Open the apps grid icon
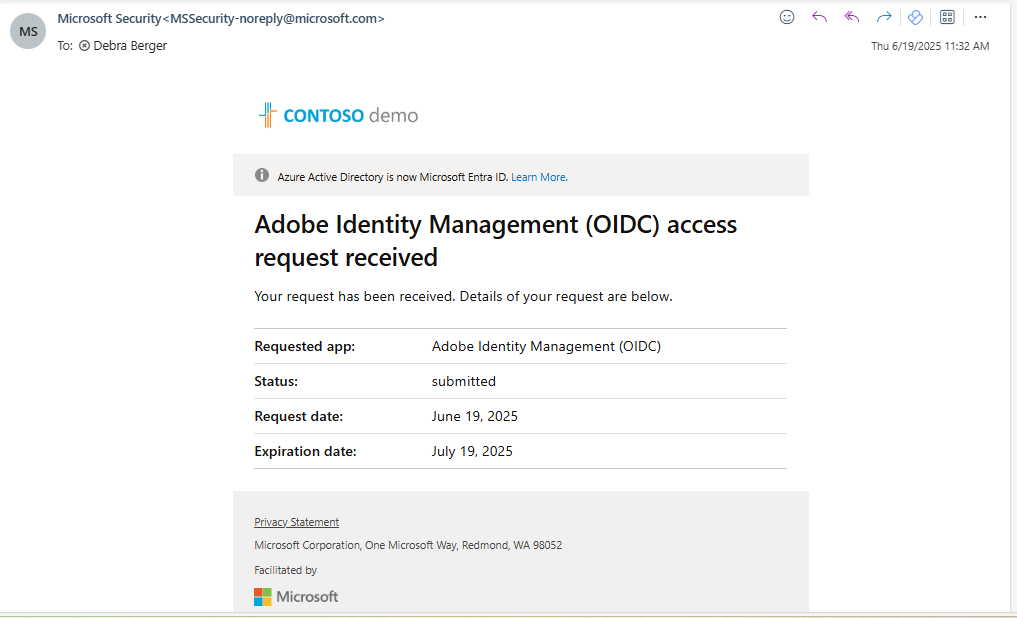The height and width of the screenshot is (618, 1017). point(947,18)
